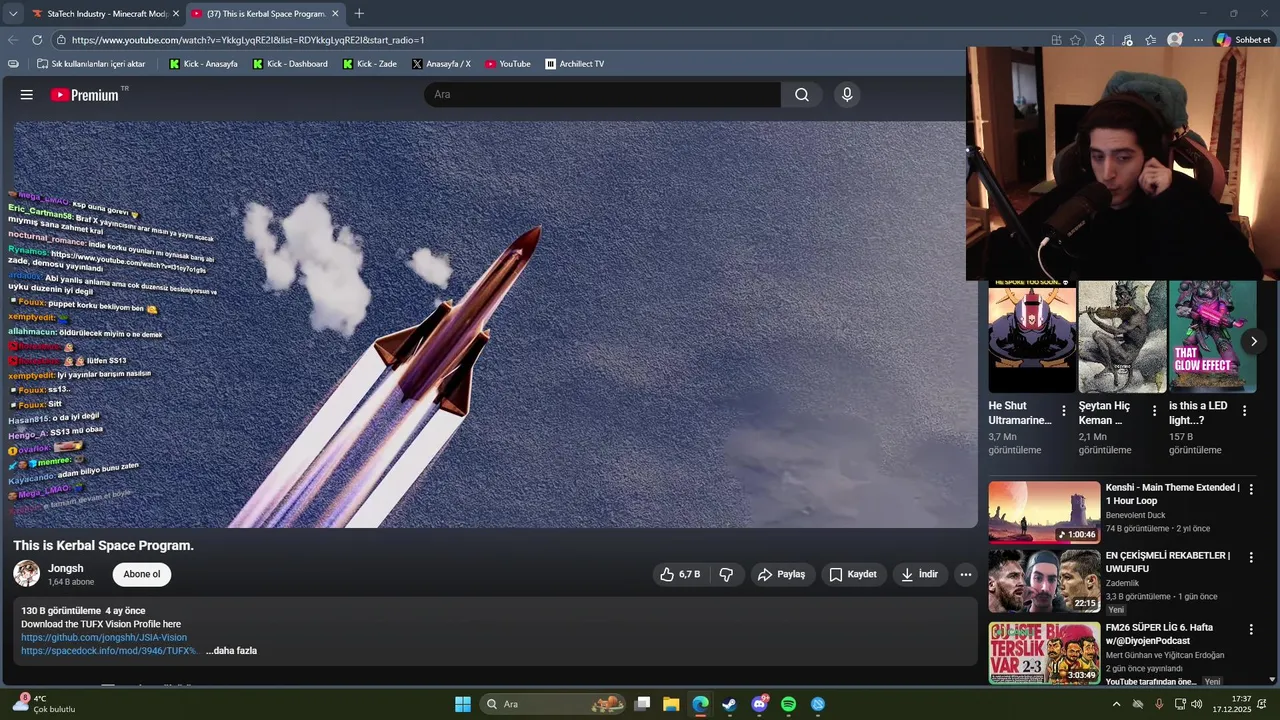Open 'EN ÇEKİŞMELİ REKABETLER' video title

[x=1168, y=562]
